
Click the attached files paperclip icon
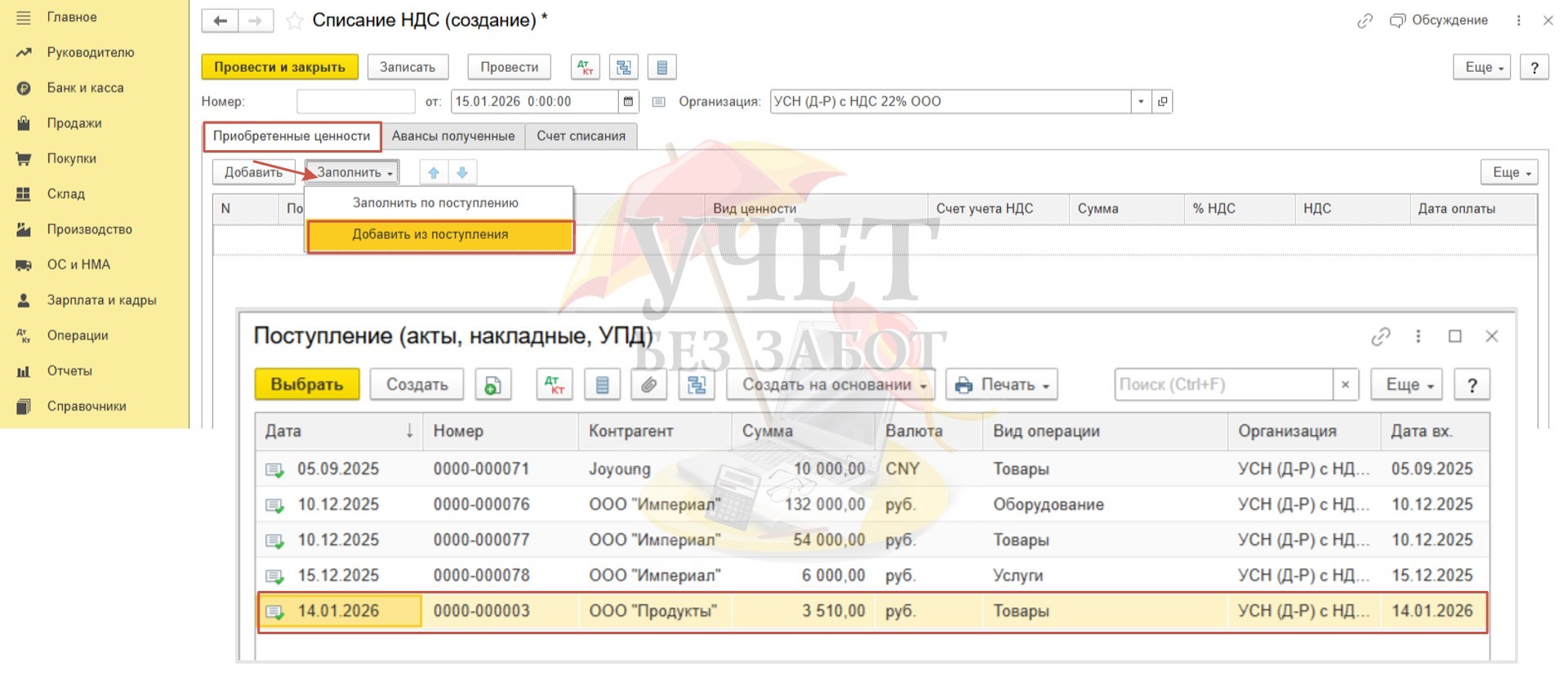point(649,384)
